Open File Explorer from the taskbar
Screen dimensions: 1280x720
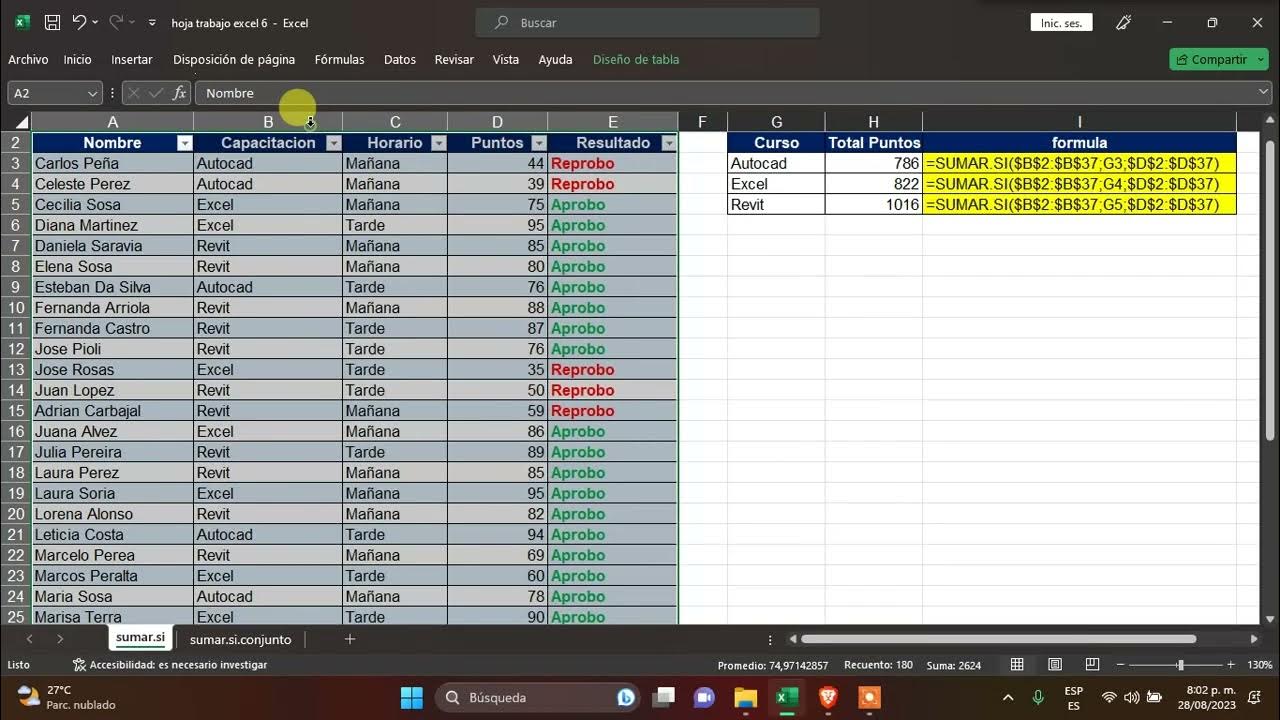tap(745, 697)
